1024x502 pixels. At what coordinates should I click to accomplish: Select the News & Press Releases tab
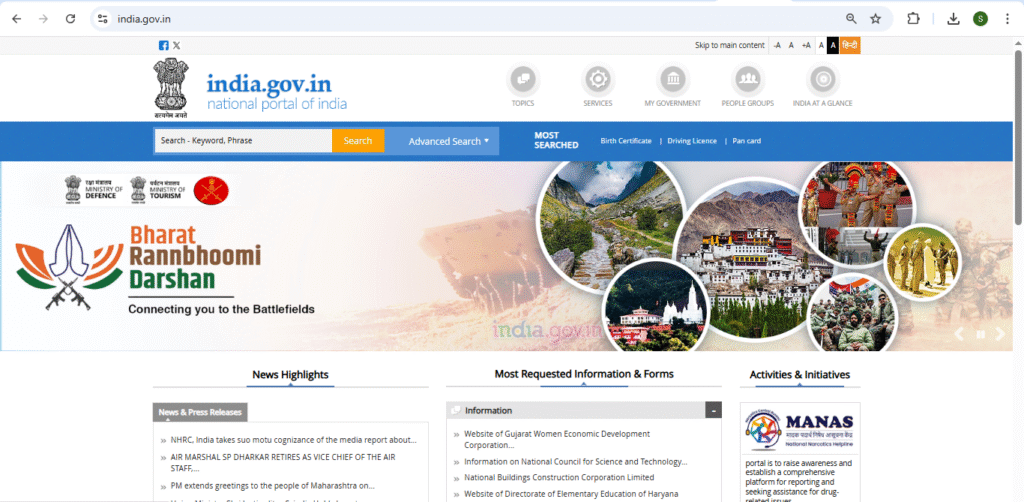pos(200,412)
